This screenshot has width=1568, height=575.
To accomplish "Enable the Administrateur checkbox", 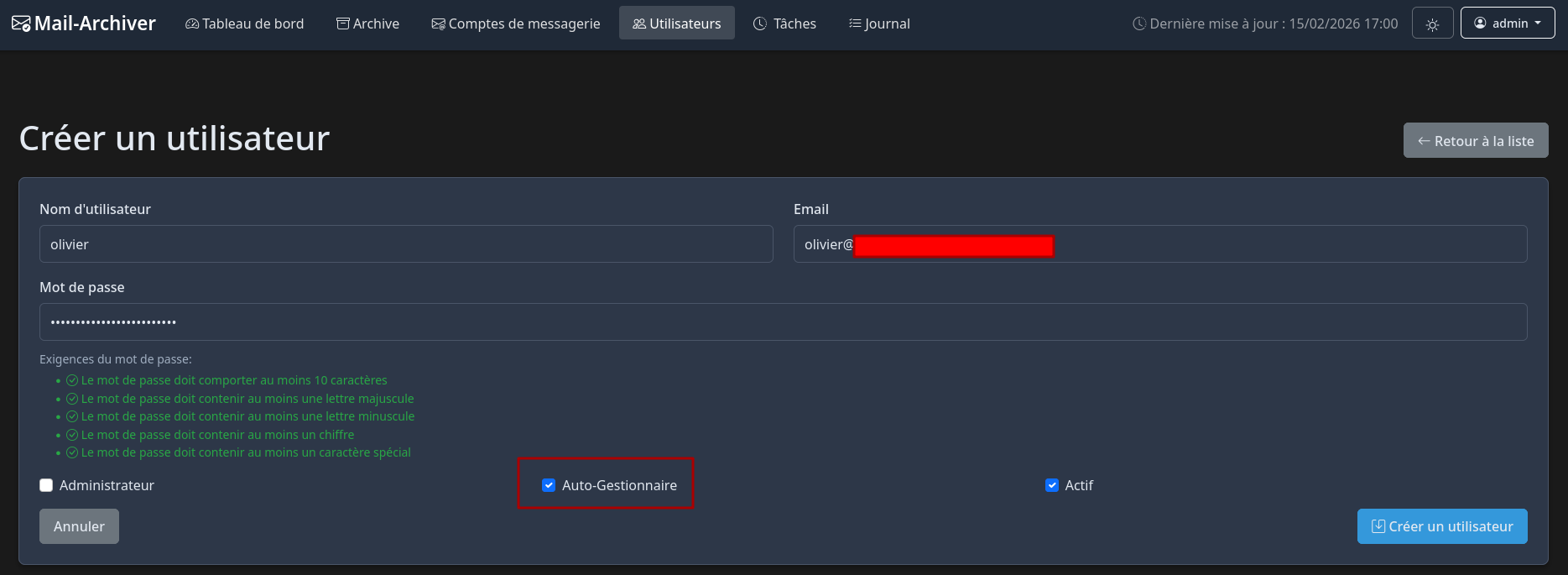I will (46, 485).
